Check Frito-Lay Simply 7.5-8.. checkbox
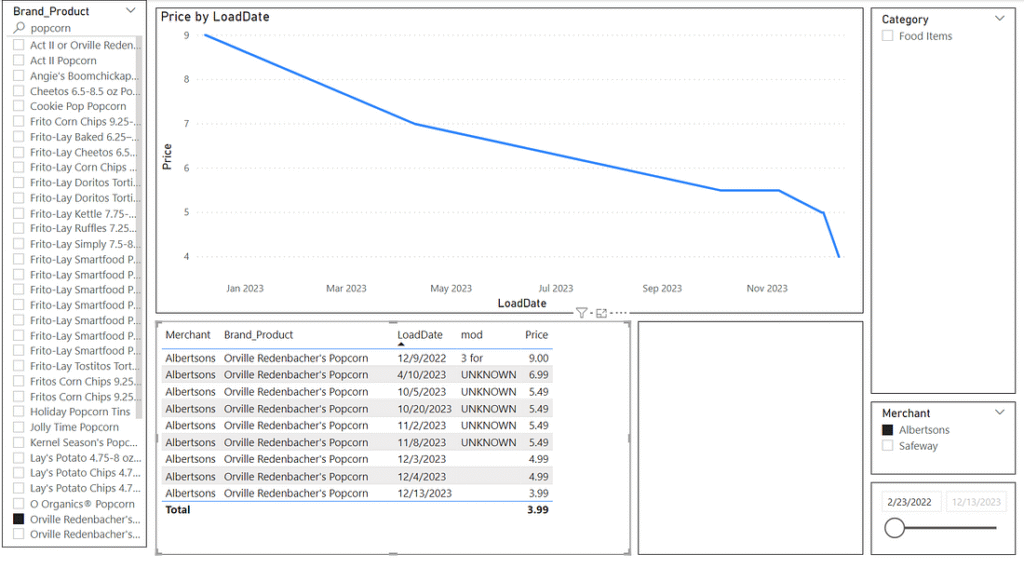The image size is (1024, 568). pyautogui.click(x=18, y=244)
